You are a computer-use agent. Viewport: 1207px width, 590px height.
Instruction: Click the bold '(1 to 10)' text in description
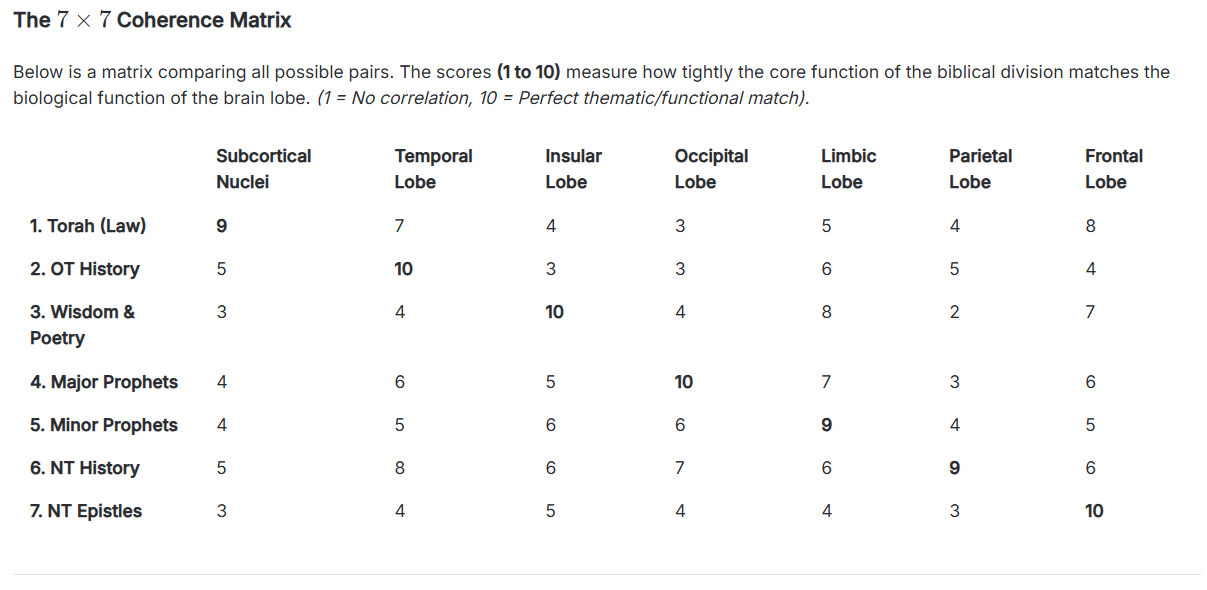pos(529,72)
